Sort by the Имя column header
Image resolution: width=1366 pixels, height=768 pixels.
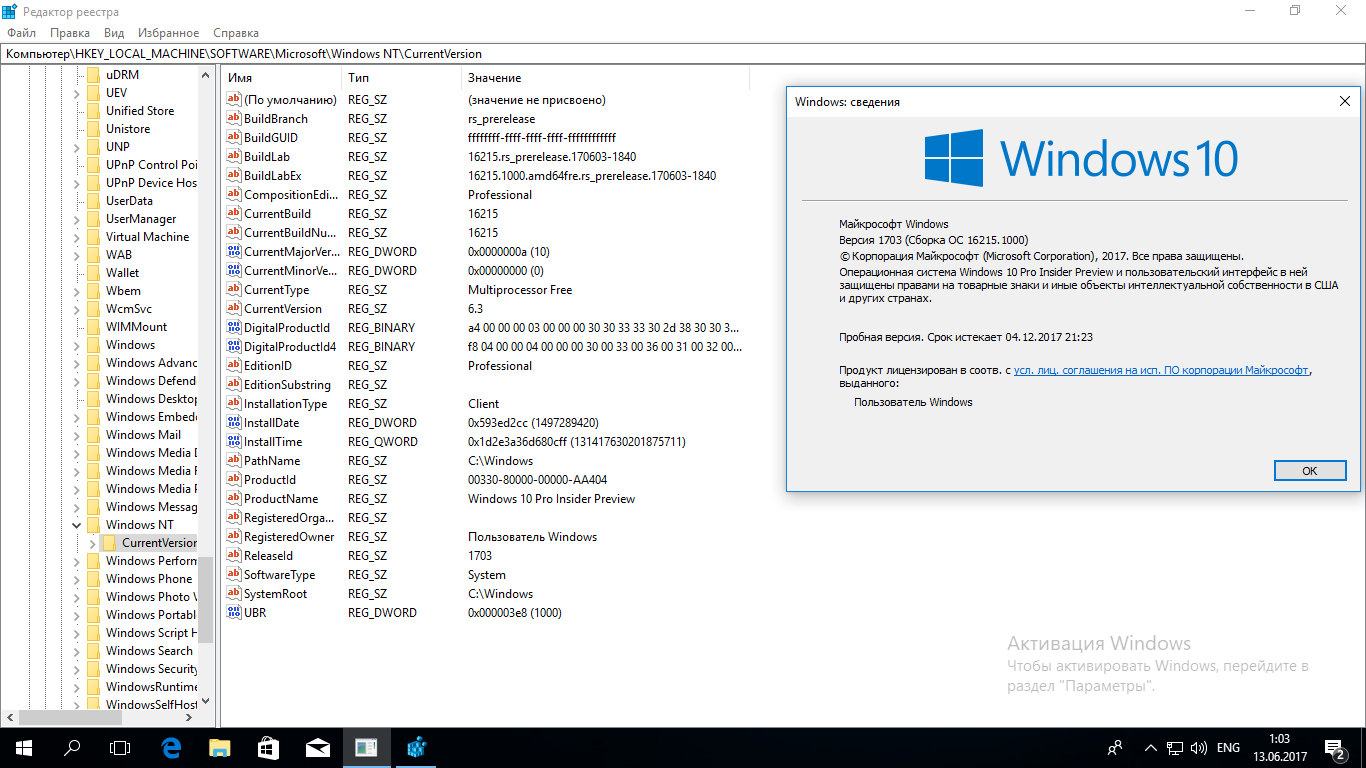(281, 78)
